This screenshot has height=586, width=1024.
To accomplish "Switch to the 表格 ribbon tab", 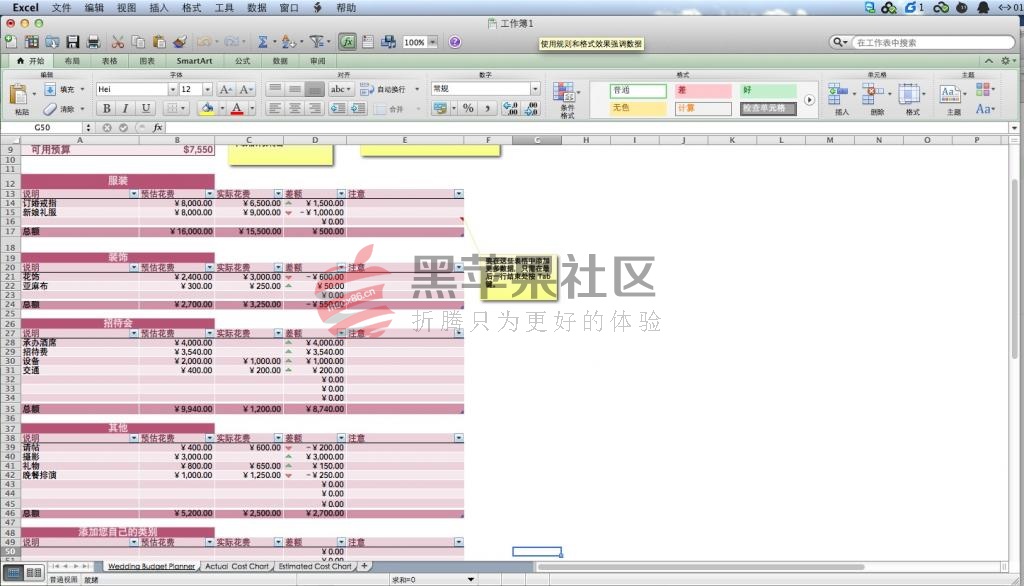I will (x=109, y=61).
